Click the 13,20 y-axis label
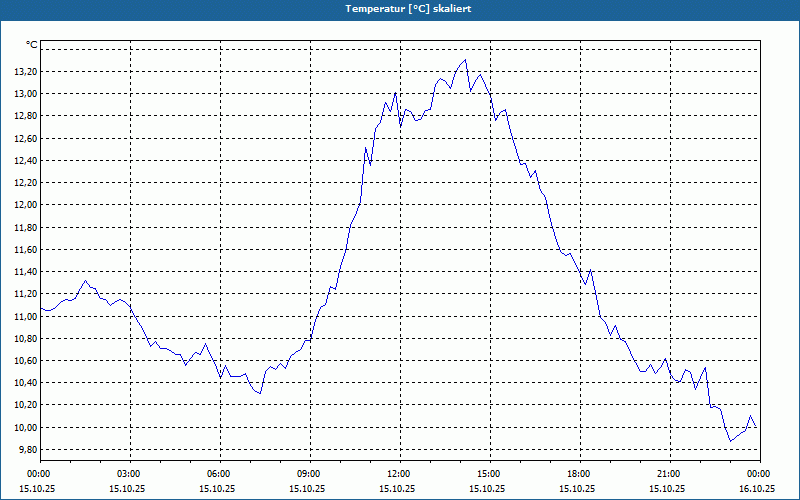The height and width of the screenshot is (500, 800). [x=26, y=72]
